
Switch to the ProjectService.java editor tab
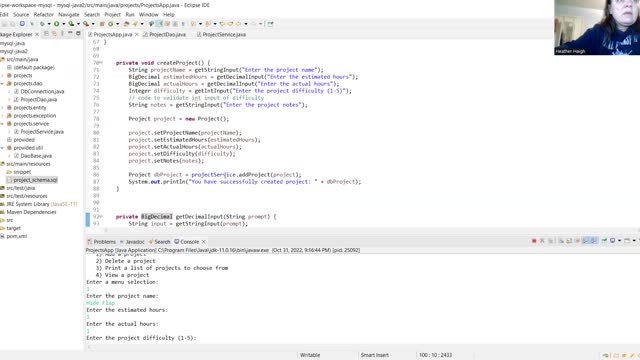[221, 35]
